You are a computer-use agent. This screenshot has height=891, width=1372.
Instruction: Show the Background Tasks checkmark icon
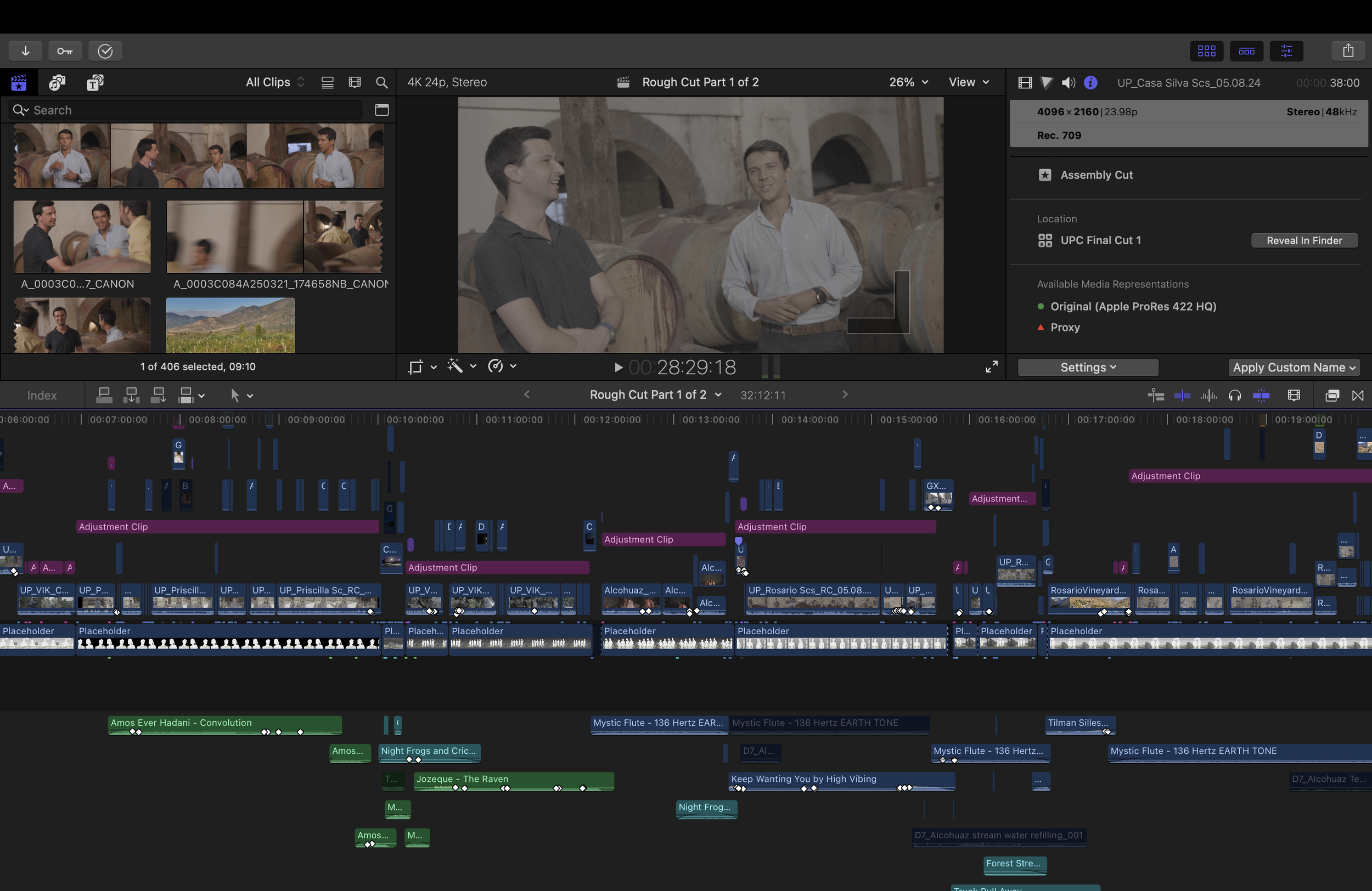tap(105, 50)
